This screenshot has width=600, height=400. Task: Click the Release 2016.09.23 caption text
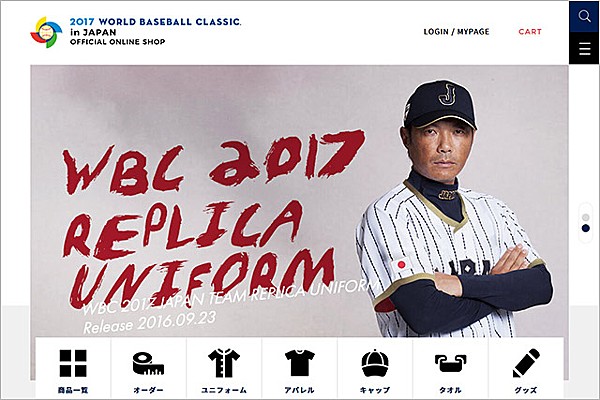click(x=150, y=322)
